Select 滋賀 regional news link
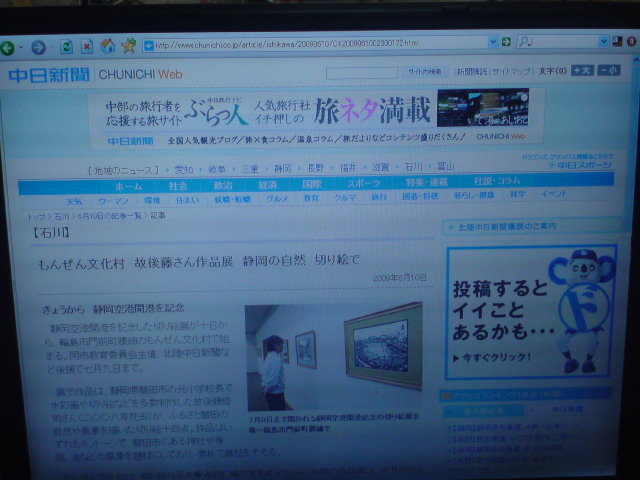The width and height of the screenshot is (640, 480). 380,167
